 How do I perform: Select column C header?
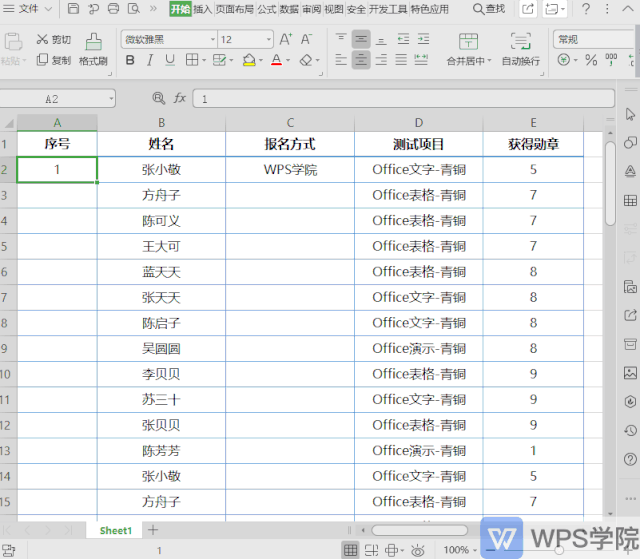[x=290, y=123]
